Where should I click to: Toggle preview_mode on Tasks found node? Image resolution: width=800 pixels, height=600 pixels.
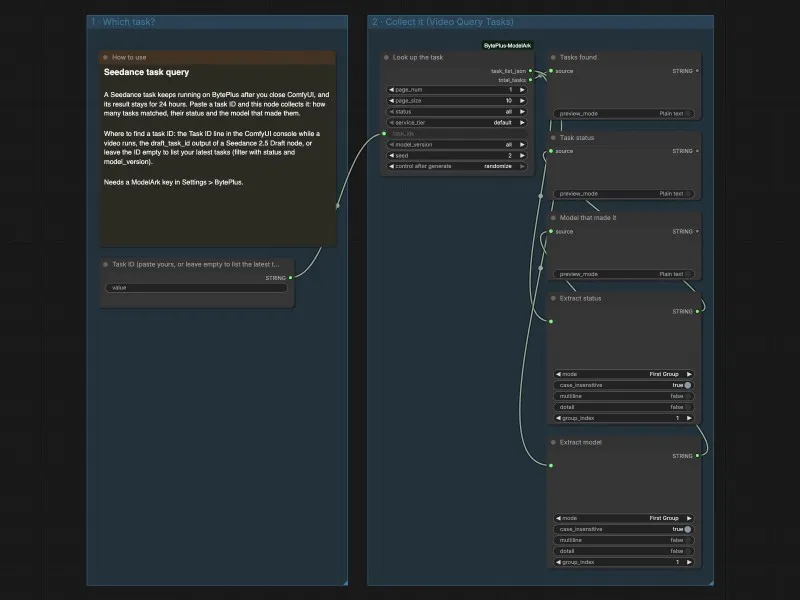click(623, 114)
